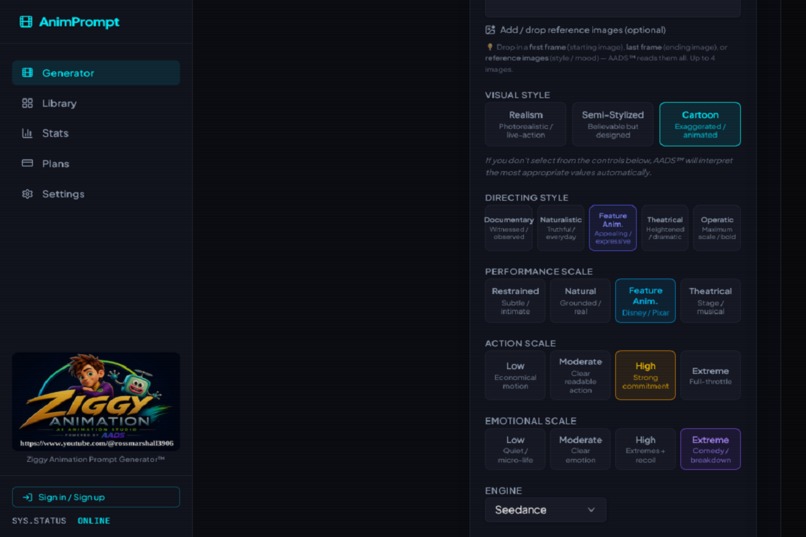This screenshot has height=537, width=806.
Task: Click the ENGINE heading
Action: [x=503, y=491]
